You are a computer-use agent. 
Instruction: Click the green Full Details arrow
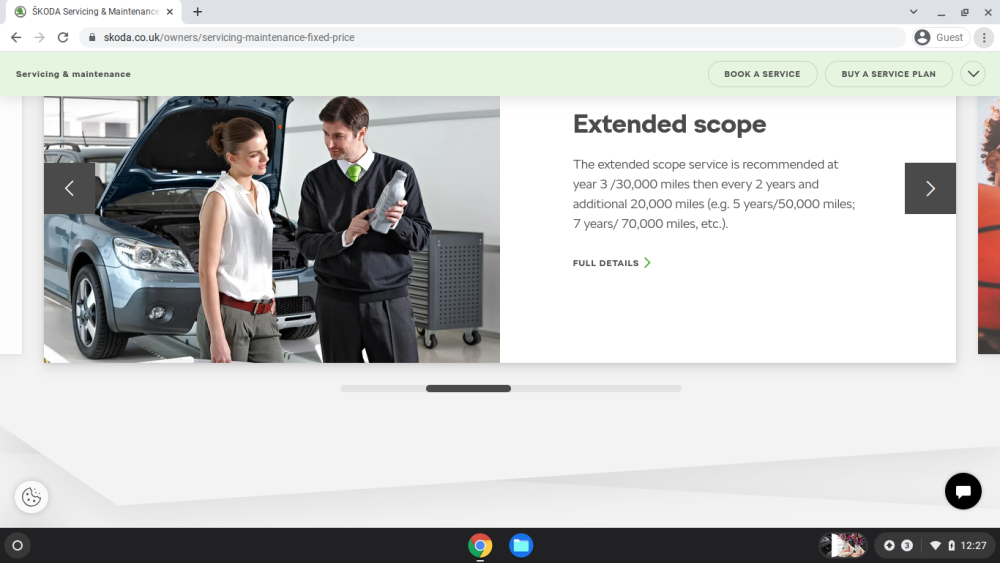pos(647,263)
